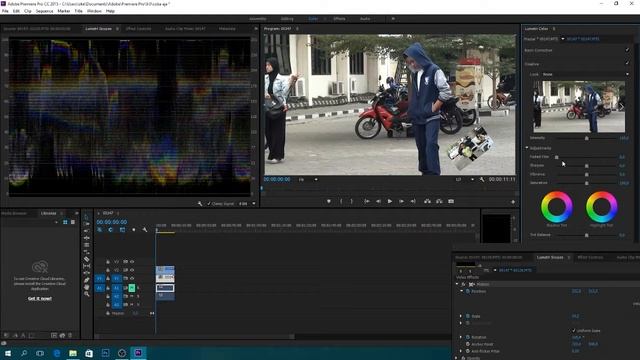Open the Marker menu
This screenshot has height=360, width=640.
[x=64, y=11]
